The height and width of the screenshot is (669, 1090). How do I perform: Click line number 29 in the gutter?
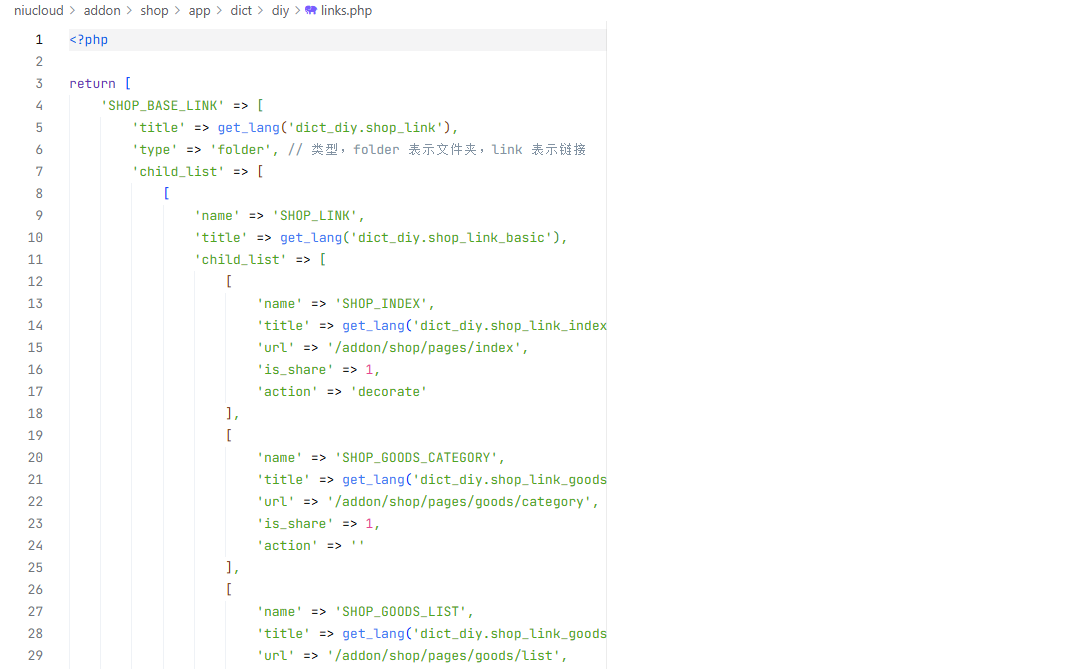coord(35,656)
